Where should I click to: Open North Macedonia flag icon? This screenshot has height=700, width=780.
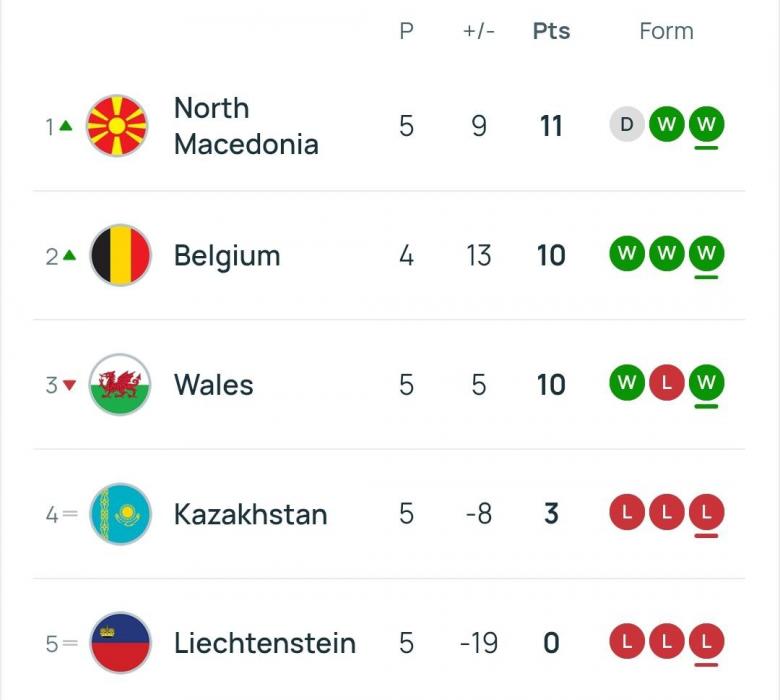tap(117, 125)
